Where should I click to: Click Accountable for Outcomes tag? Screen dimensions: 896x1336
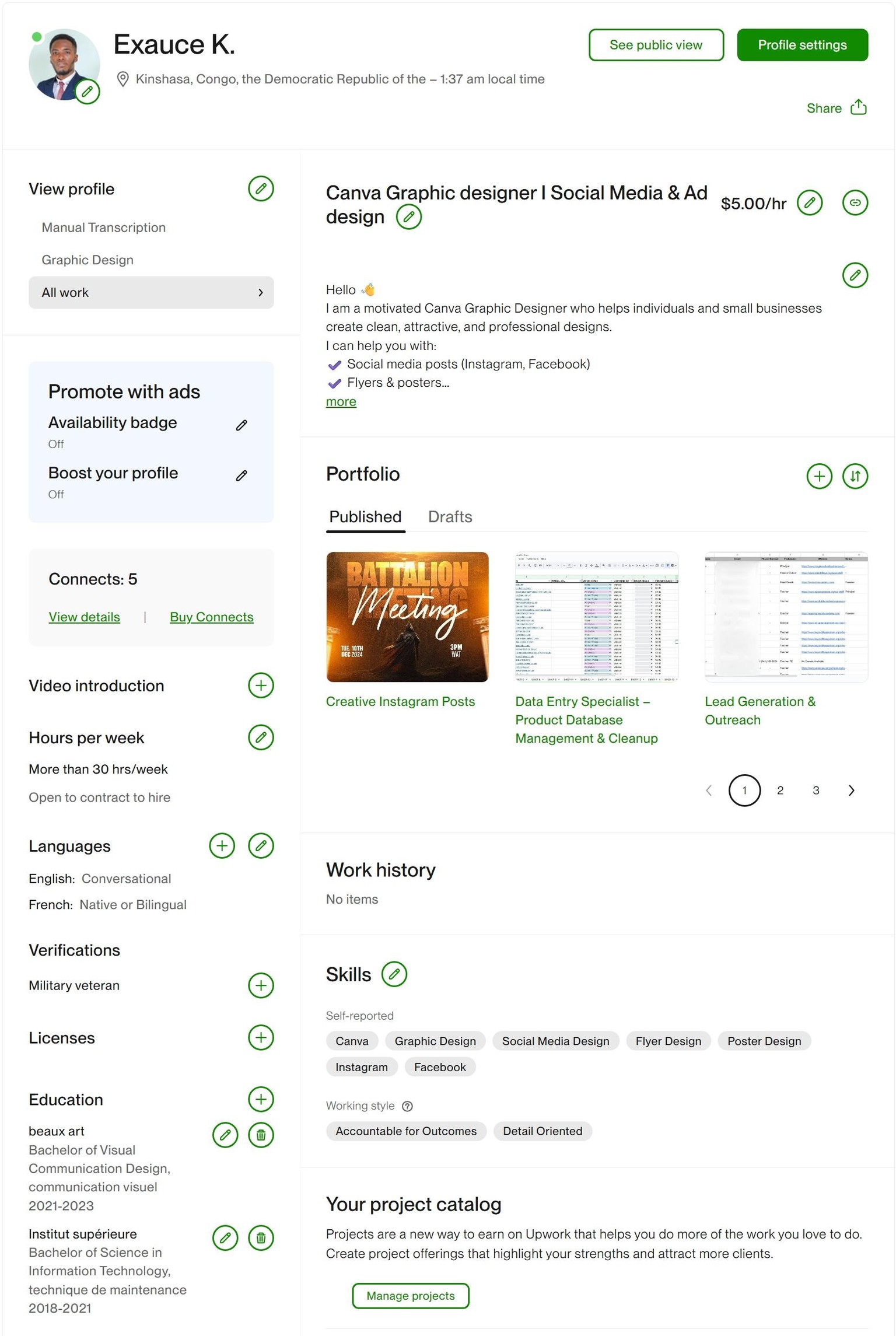coord(406,1131)
